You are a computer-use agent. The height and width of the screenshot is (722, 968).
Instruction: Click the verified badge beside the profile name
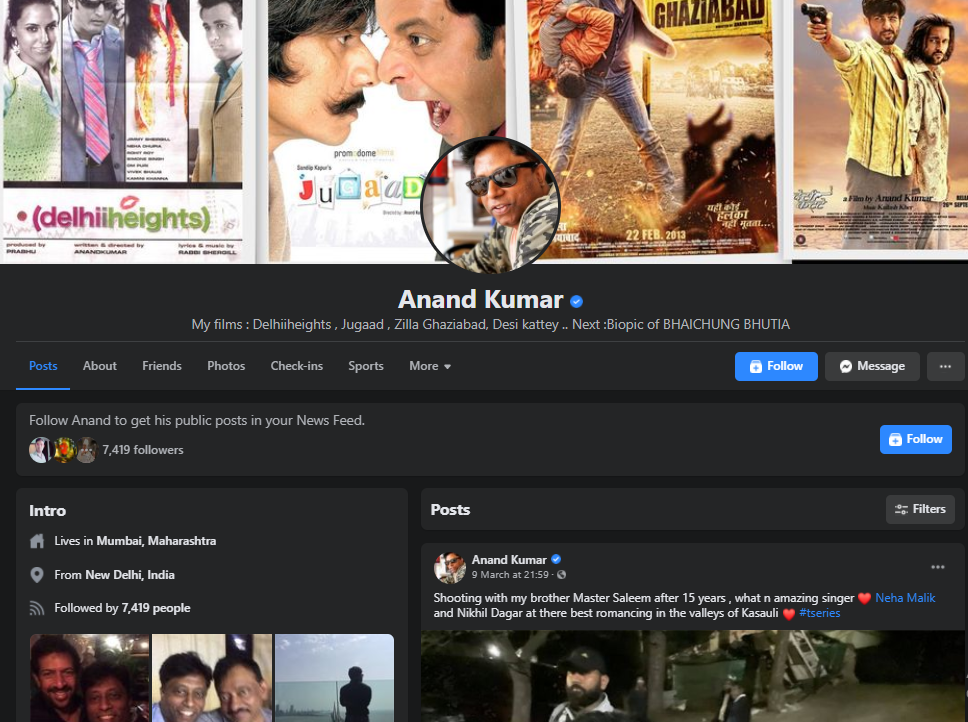(x=577, y=301)
